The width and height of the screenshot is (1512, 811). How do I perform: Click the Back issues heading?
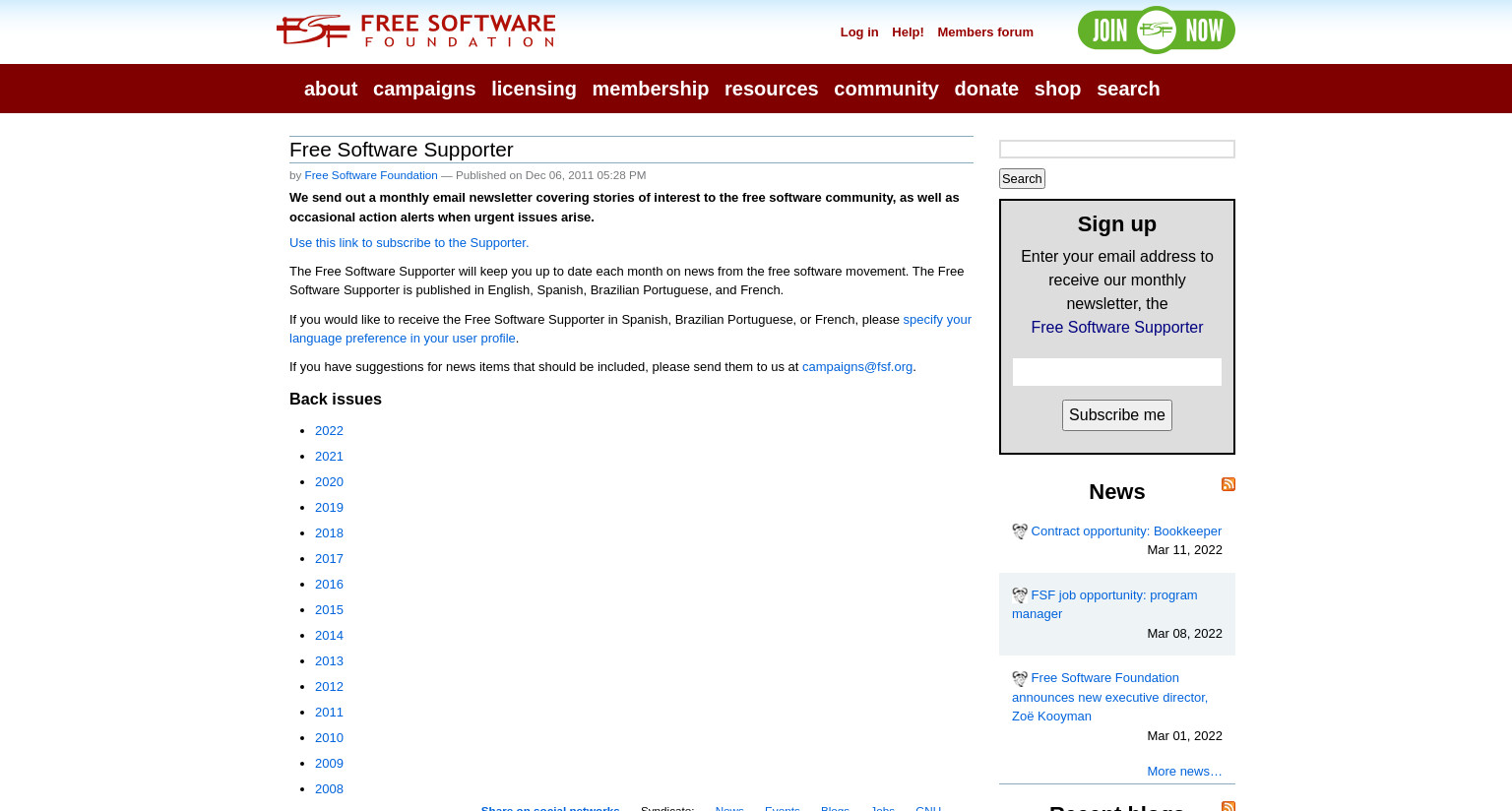point(336,400)
